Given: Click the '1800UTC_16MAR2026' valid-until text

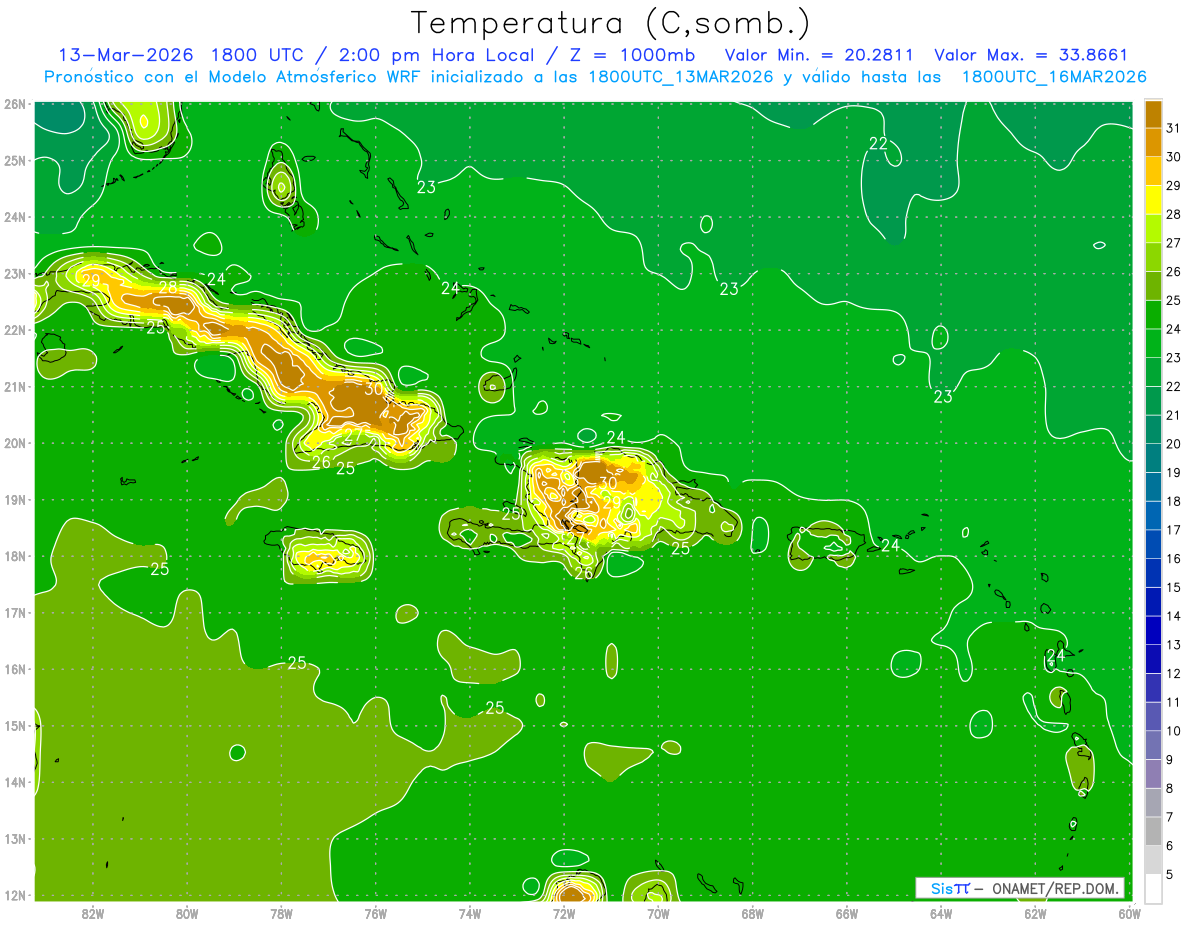Looking at the screenshot, I should pos(1054,77).
